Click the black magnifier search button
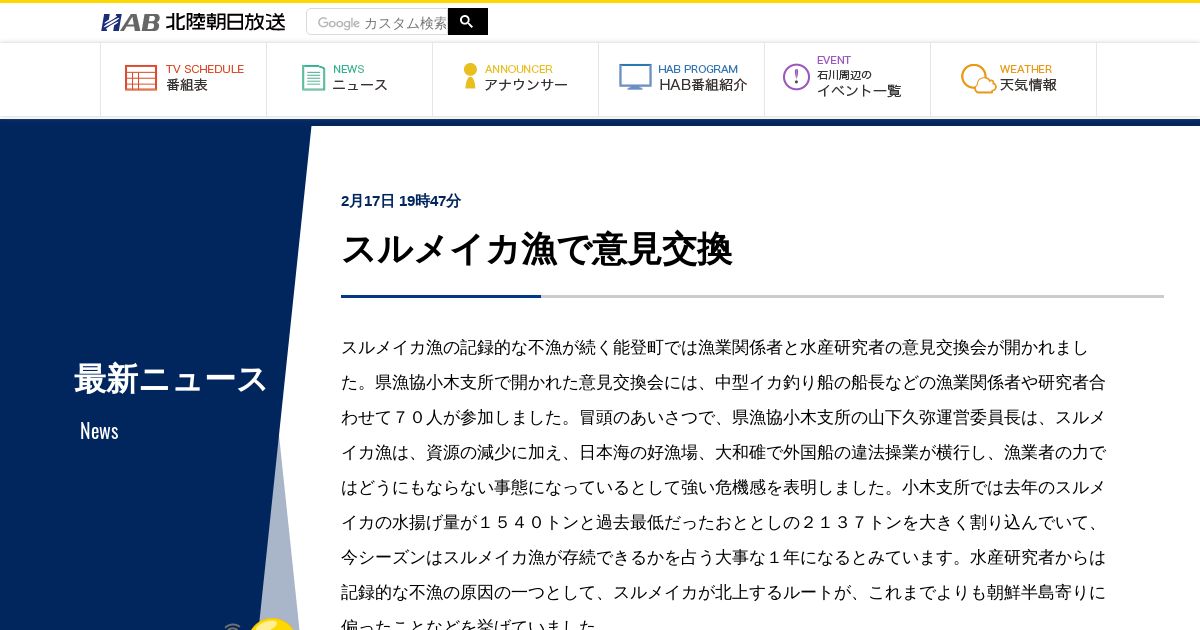This screenshot has height=630, width=1200. click(x=468, y=22)
